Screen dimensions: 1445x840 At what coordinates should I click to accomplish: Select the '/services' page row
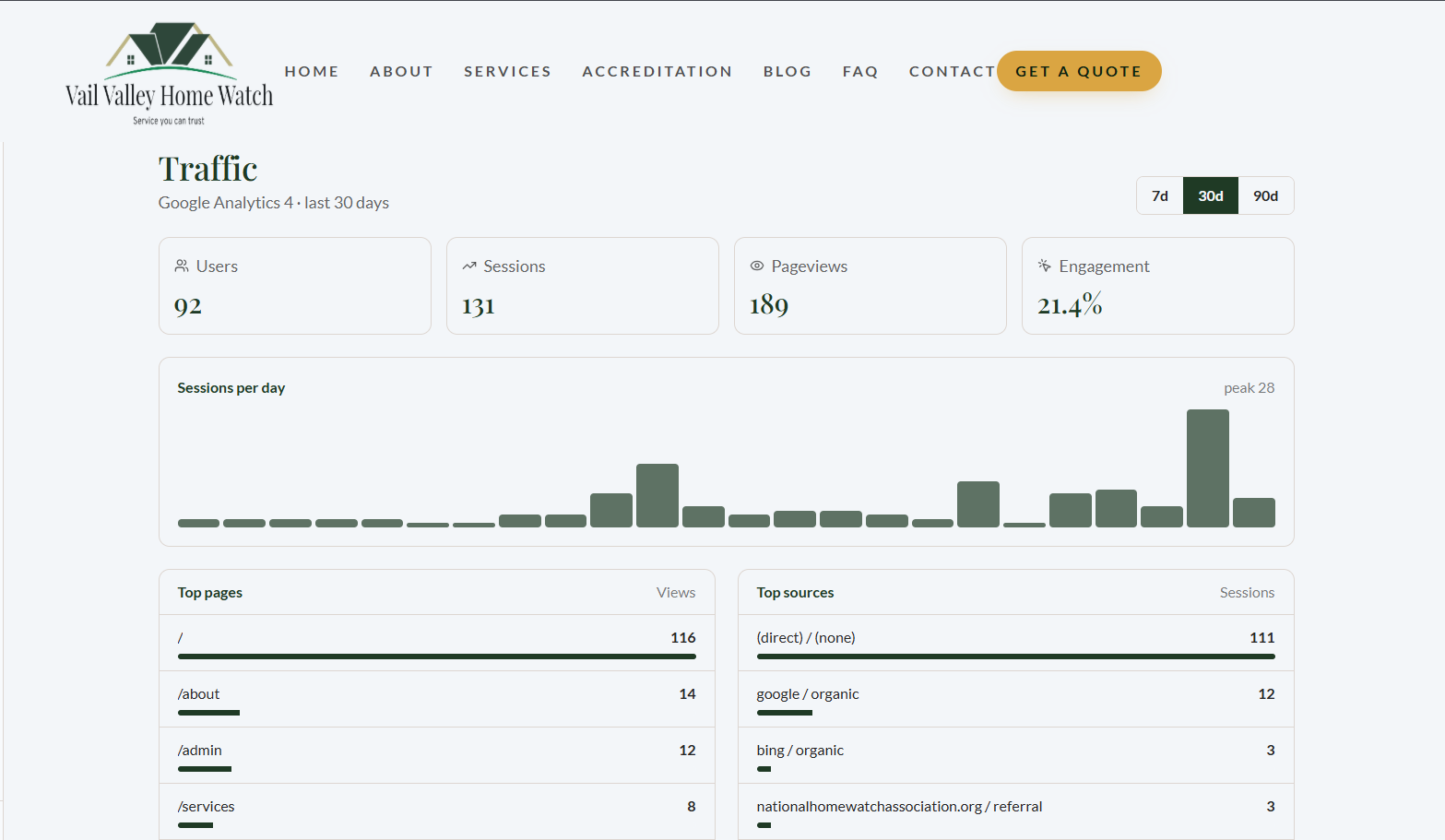click(437, 811)
